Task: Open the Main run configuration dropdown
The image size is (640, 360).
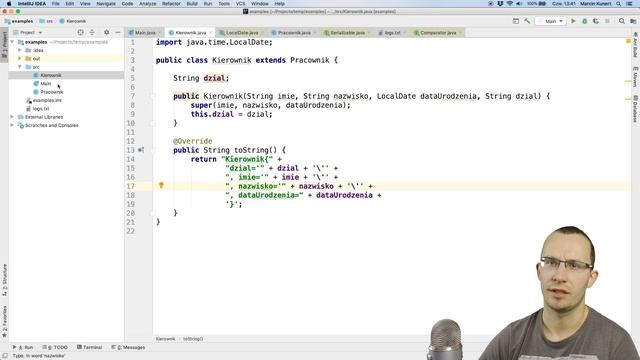Action: click(550, 21)
